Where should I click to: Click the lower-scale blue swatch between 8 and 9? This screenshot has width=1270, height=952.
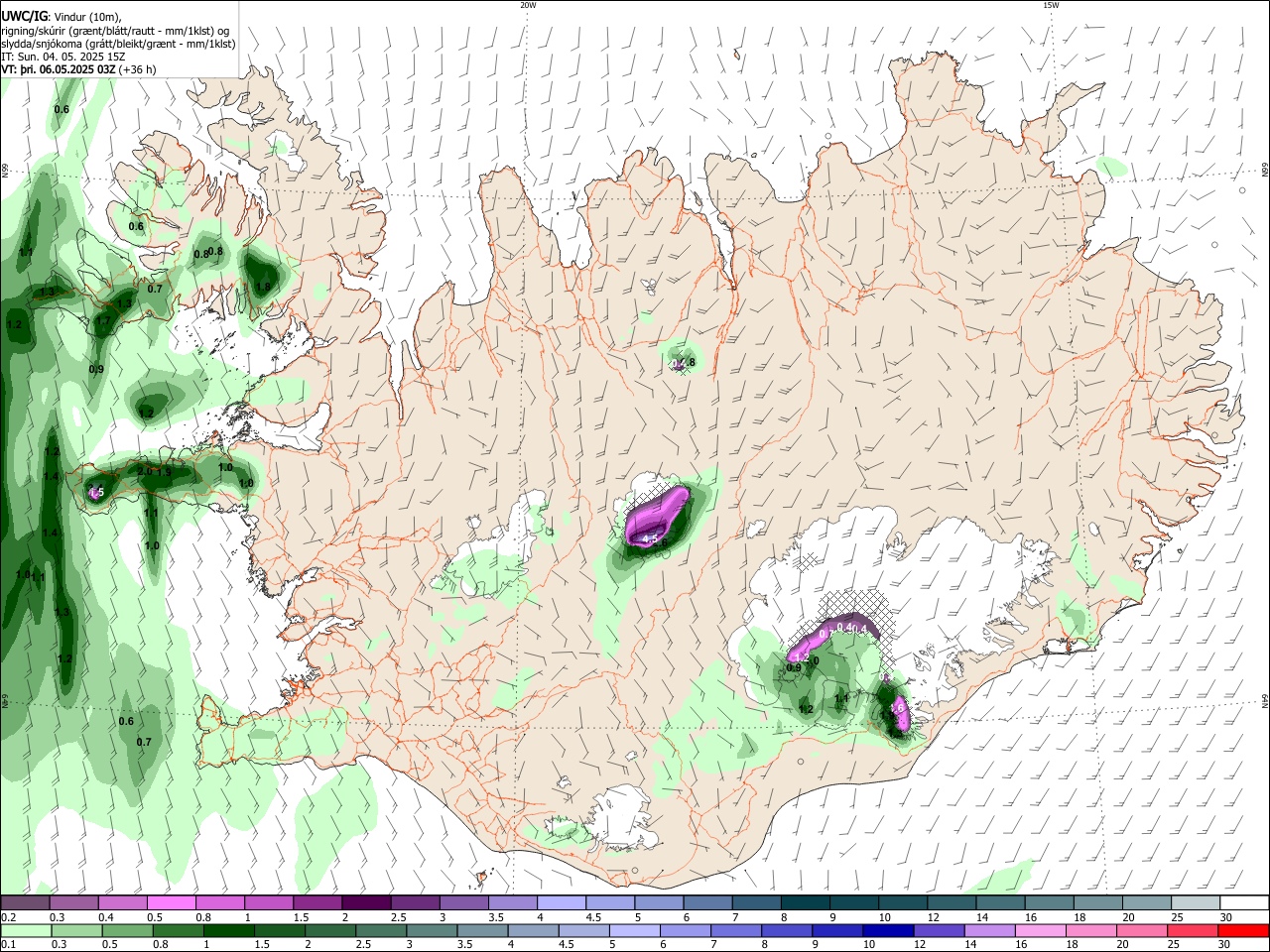click(787, 930)
